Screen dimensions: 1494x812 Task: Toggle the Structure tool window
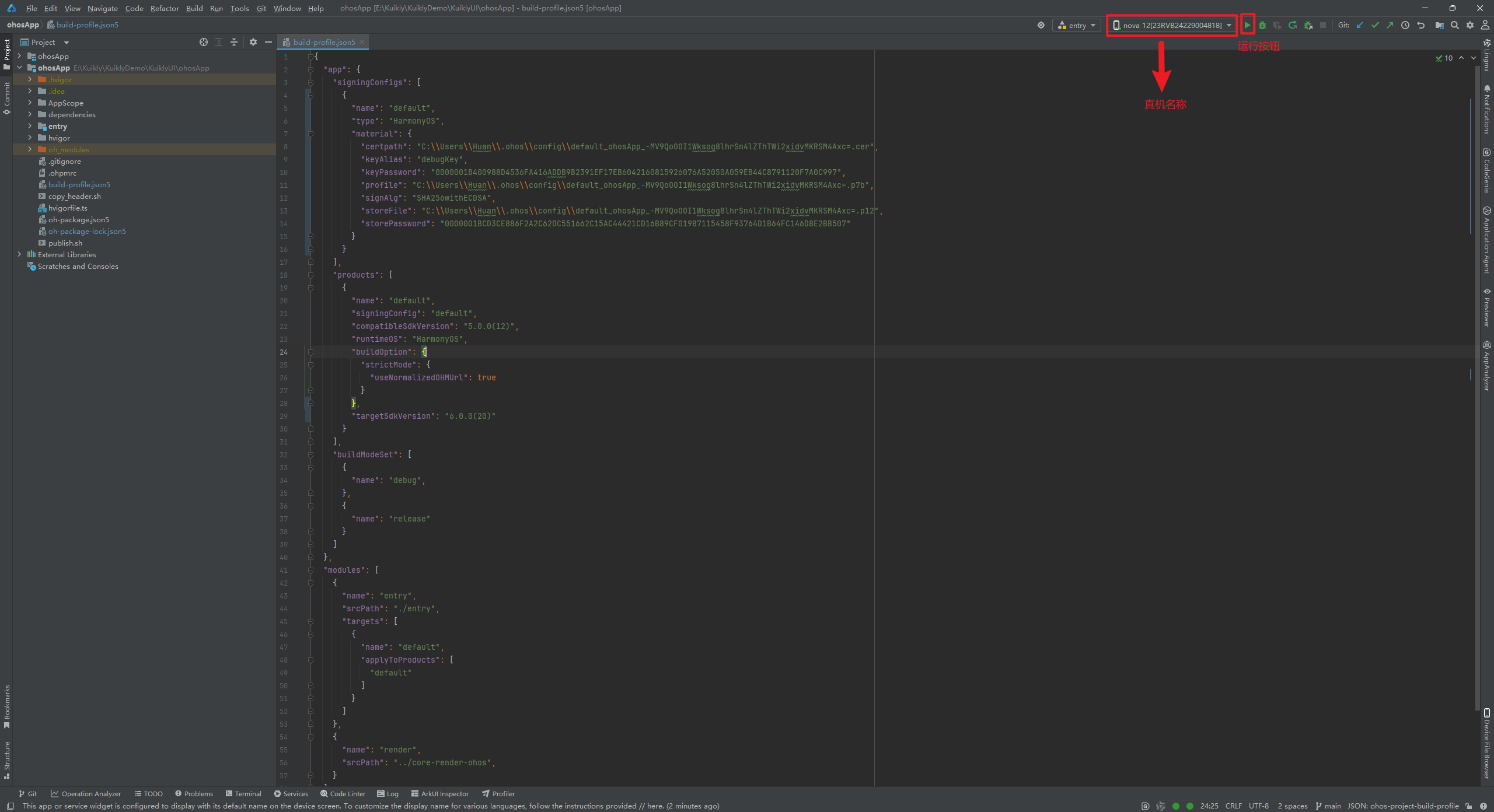click(x=7, y=759)
